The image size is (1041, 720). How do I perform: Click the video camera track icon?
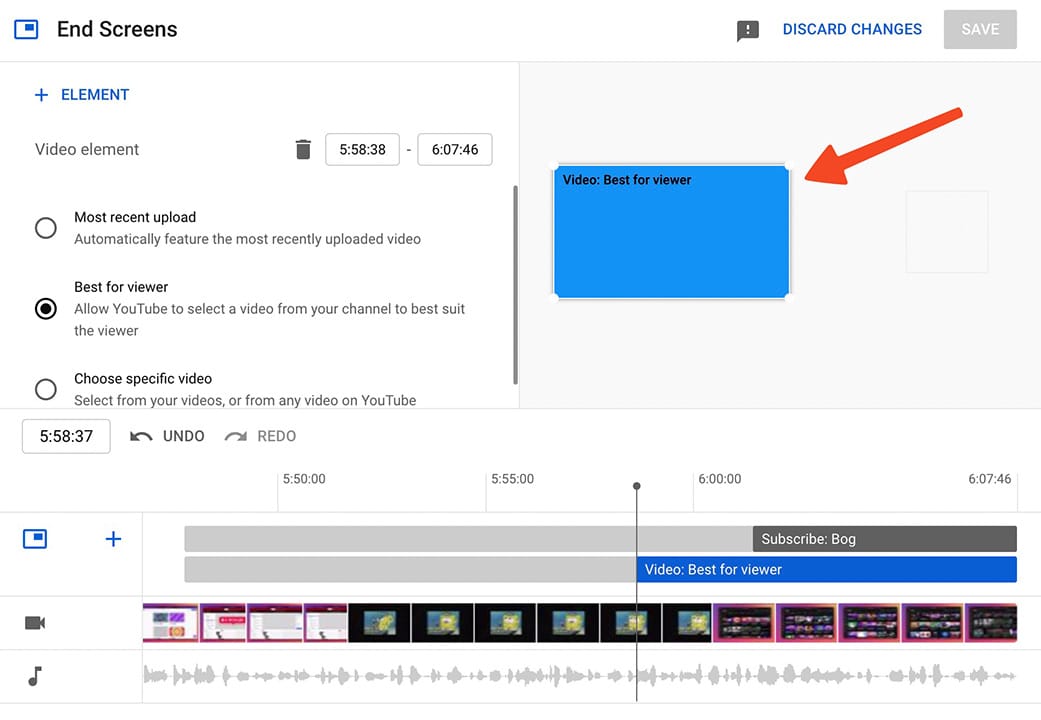coord(34,622)
